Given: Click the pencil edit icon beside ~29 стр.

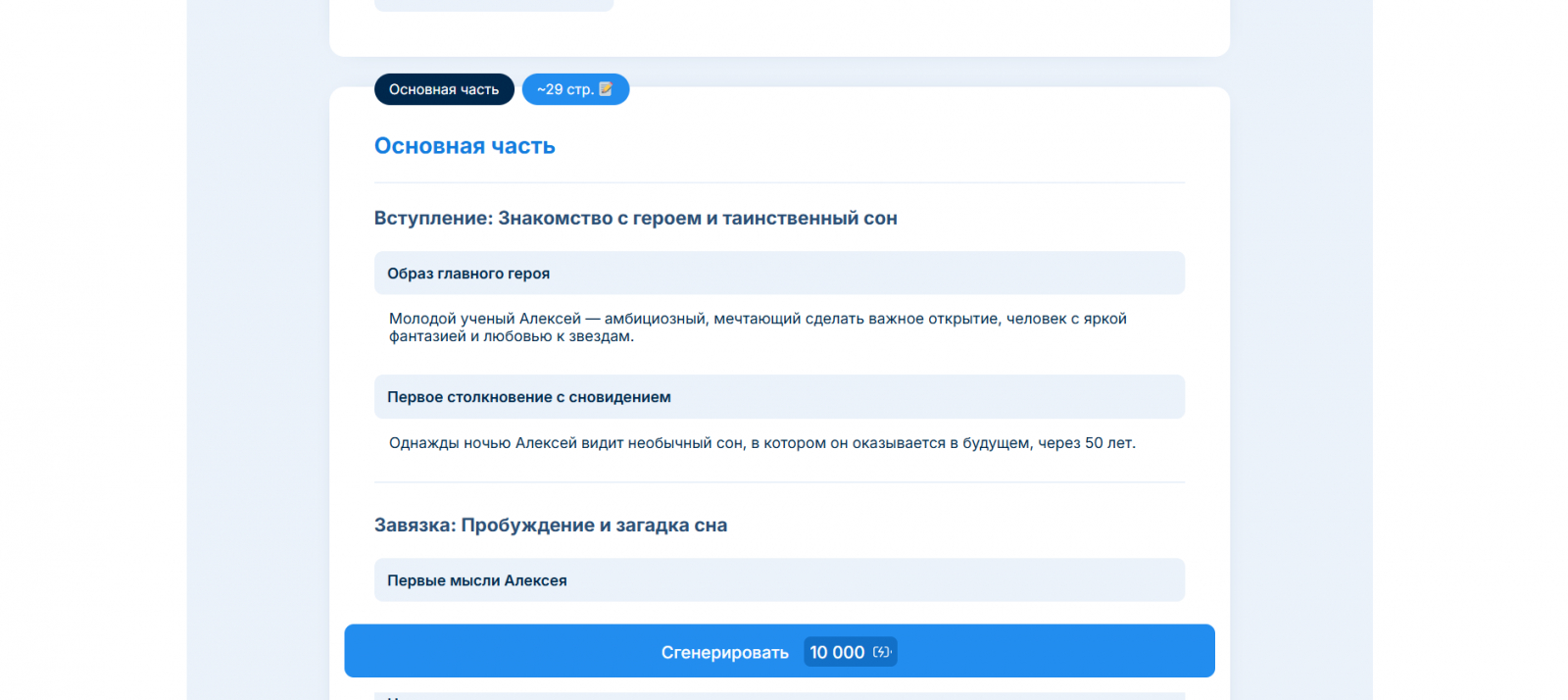Looking at the screenshot, I should click(606, 89).
